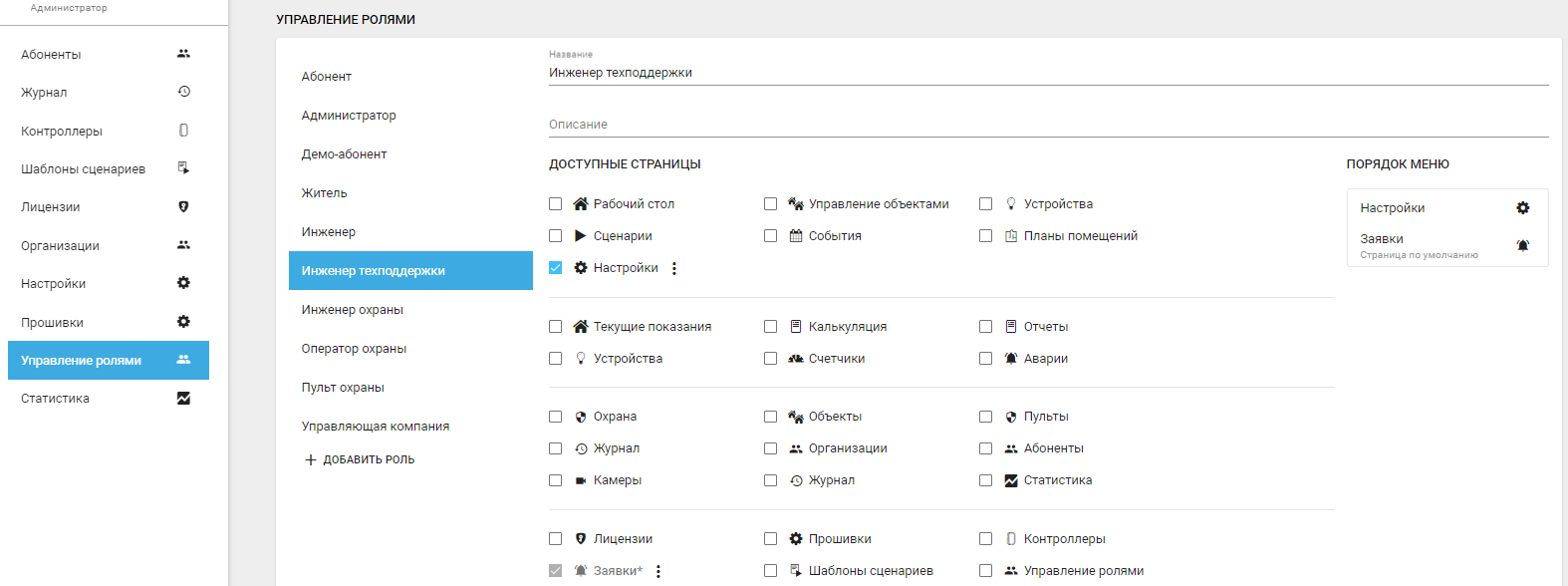Click gear icon of Настройки in menu order
1568x586 pixels.
click(x=1522, y=208)
